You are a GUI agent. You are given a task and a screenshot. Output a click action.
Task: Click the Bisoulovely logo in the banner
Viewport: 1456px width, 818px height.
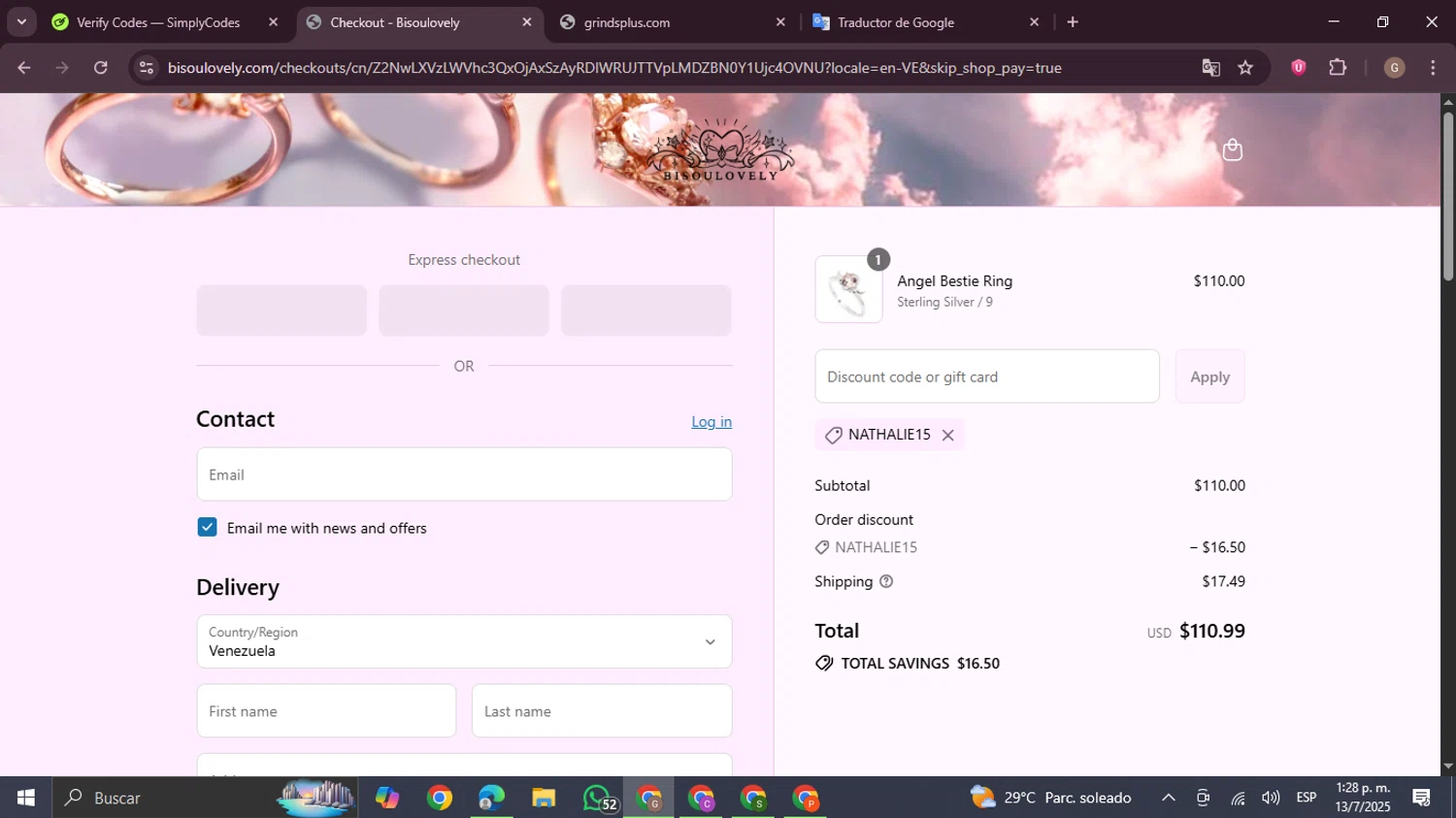[720, 151]
